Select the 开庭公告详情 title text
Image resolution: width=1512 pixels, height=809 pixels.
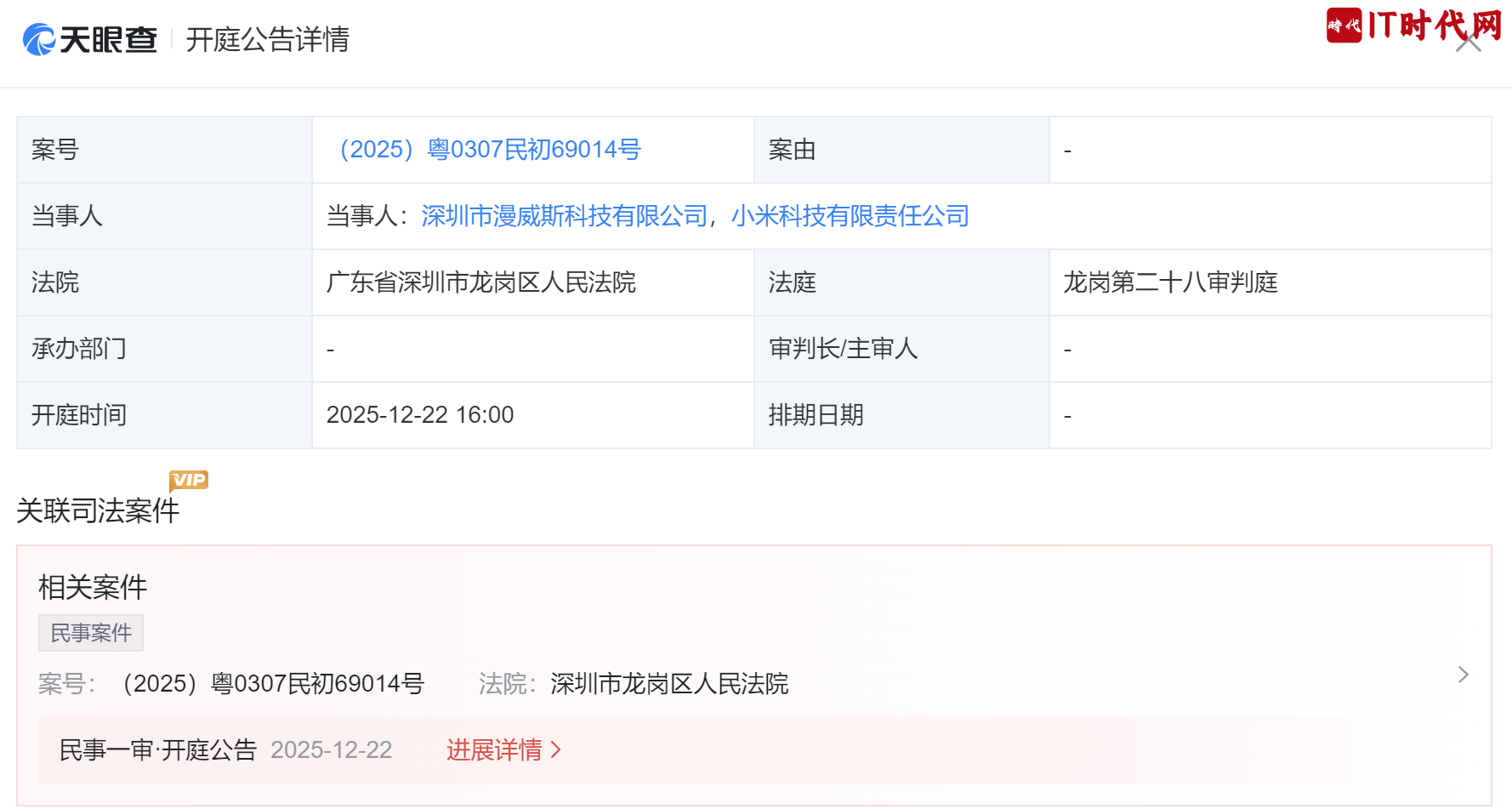[x=268, y=40]
